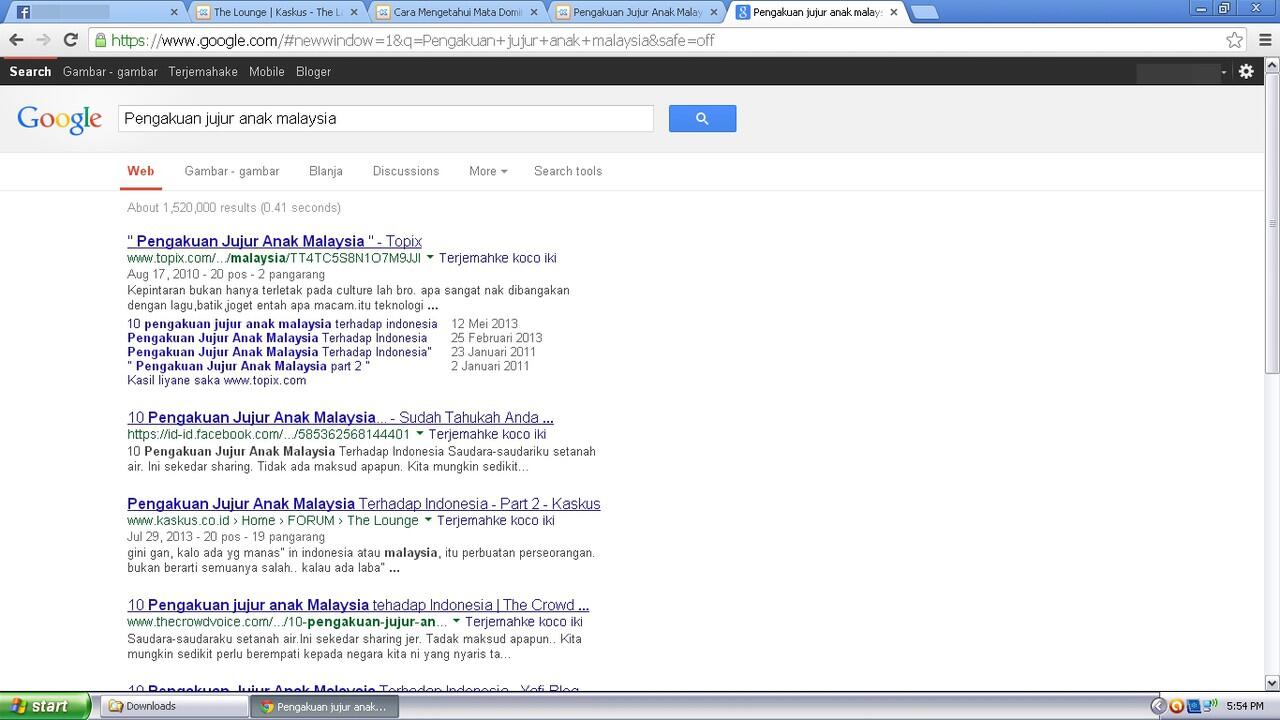Image resolution: width=1280 pixels, height=720 pixels.
Task: Switch to The Lounge Kaskus tab
Action: (x=275, y=12)
